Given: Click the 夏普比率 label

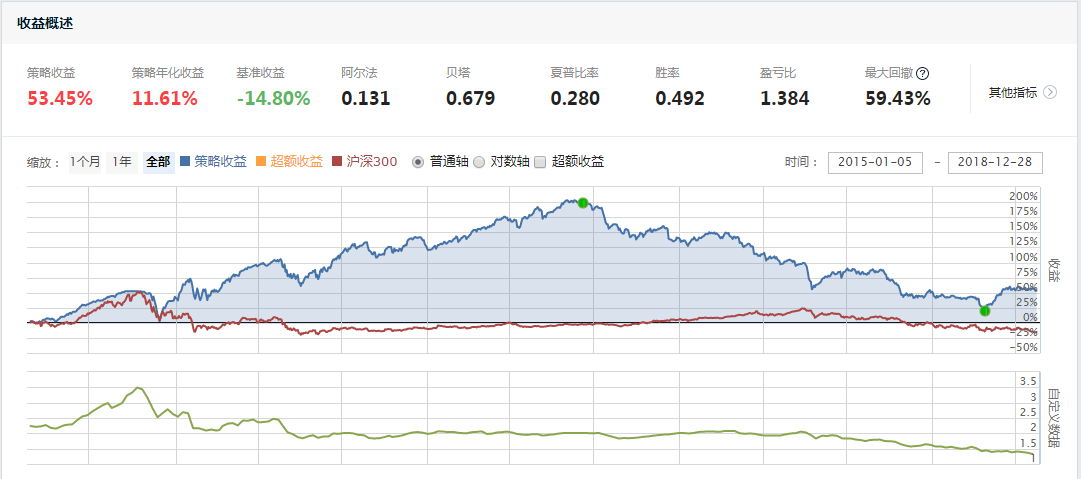Looking at the screenshot, I should tap(575, 73).
